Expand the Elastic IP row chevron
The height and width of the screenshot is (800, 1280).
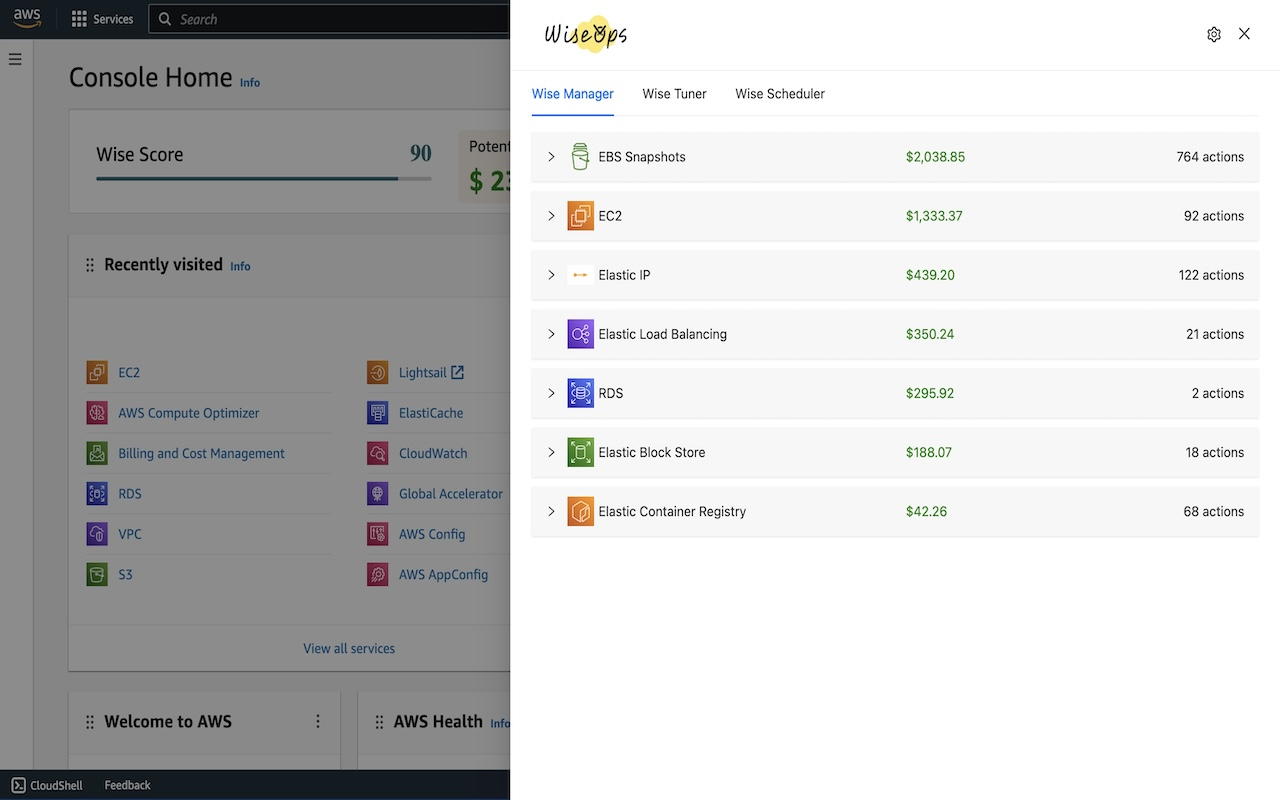[551, 275]
